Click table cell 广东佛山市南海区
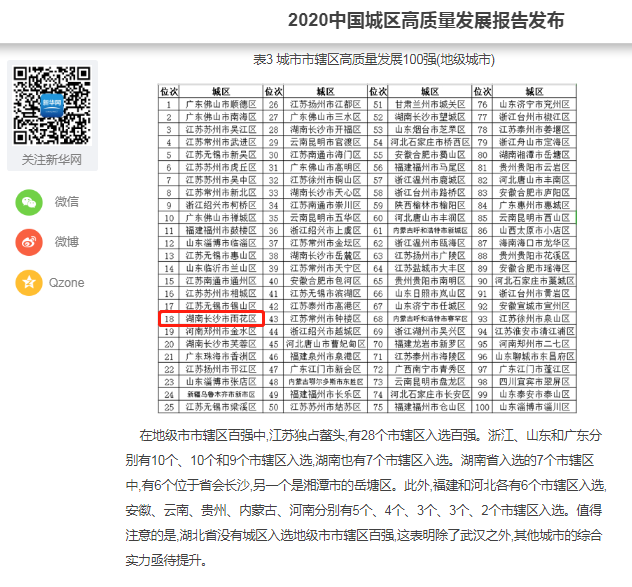This screenshot has height=587, width=632. pos(221,117)
